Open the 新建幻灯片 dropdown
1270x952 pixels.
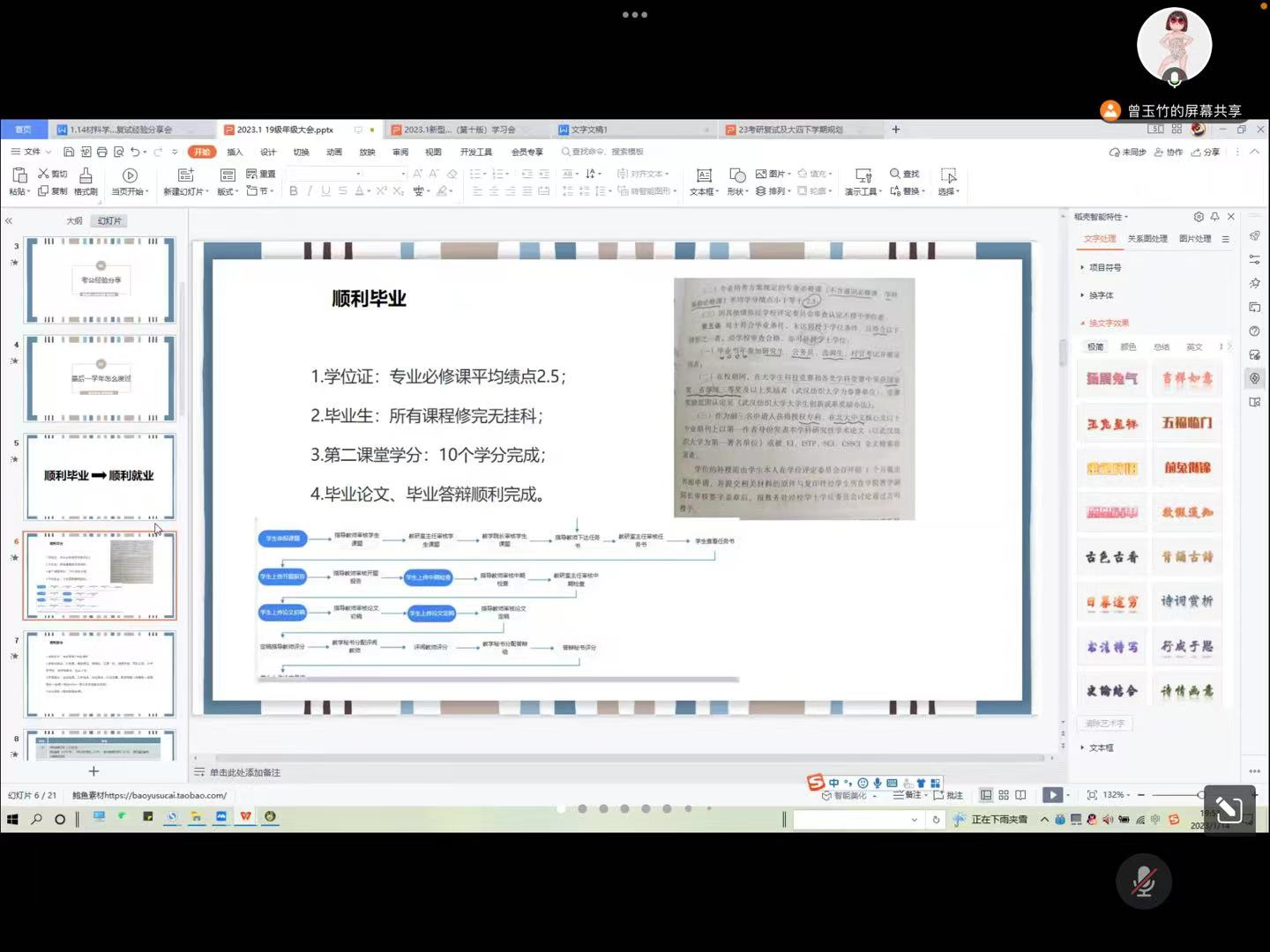coord(186,191)
